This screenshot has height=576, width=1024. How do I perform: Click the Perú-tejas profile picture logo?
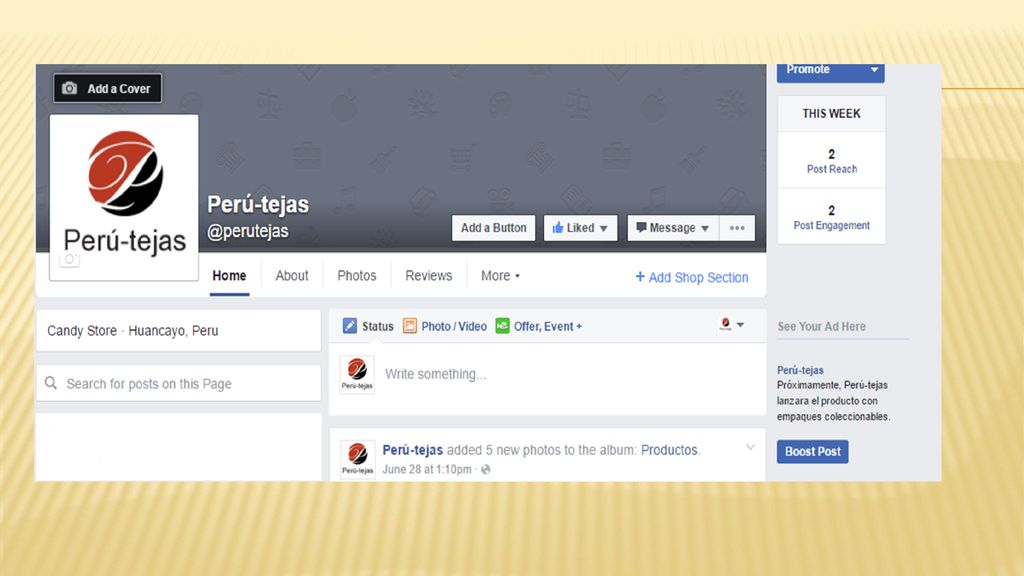124,197
